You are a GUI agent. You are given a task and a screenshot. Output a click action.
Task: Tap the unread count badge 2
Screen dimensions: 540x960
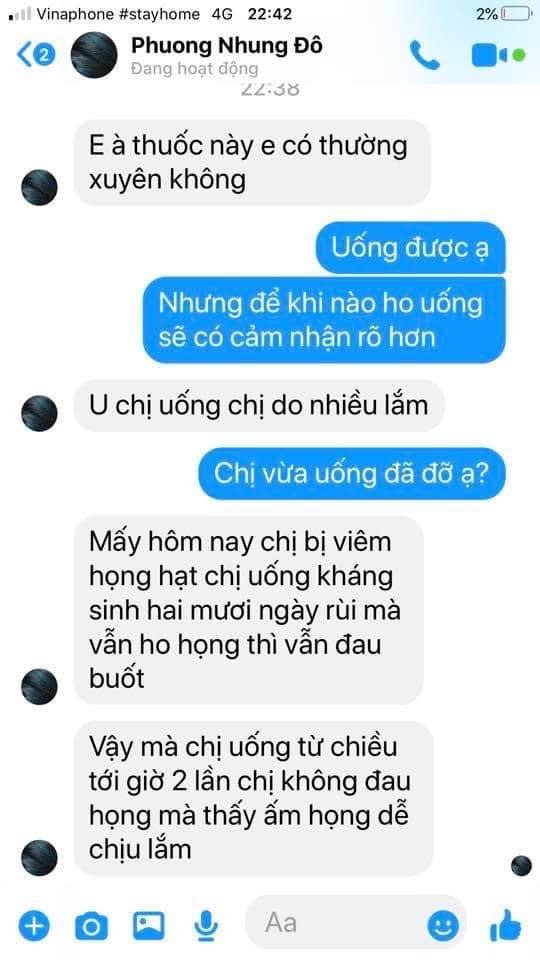pyautogui.click(x=44, y=55)
